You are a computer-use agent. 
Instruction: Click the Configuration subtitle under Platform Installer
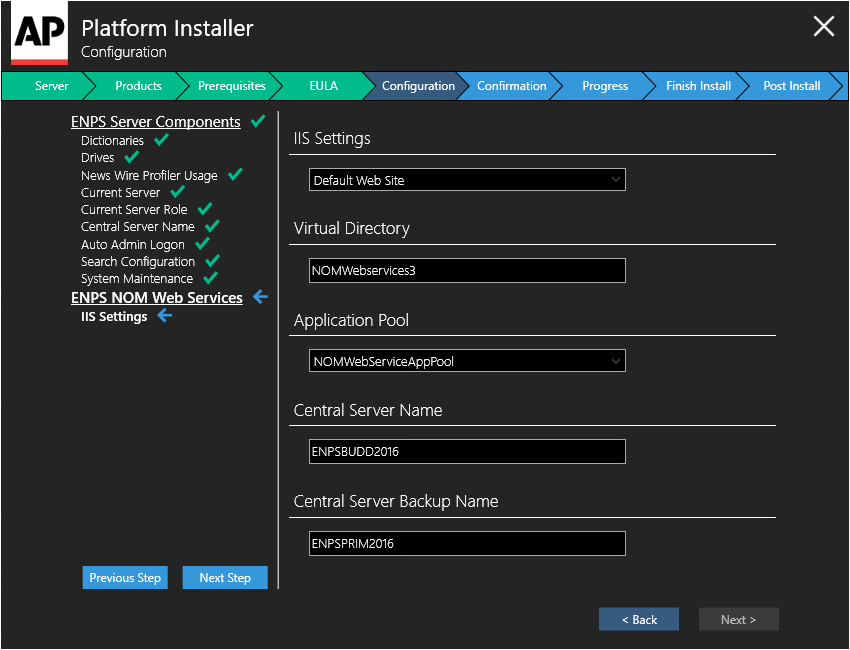[124, 52]
